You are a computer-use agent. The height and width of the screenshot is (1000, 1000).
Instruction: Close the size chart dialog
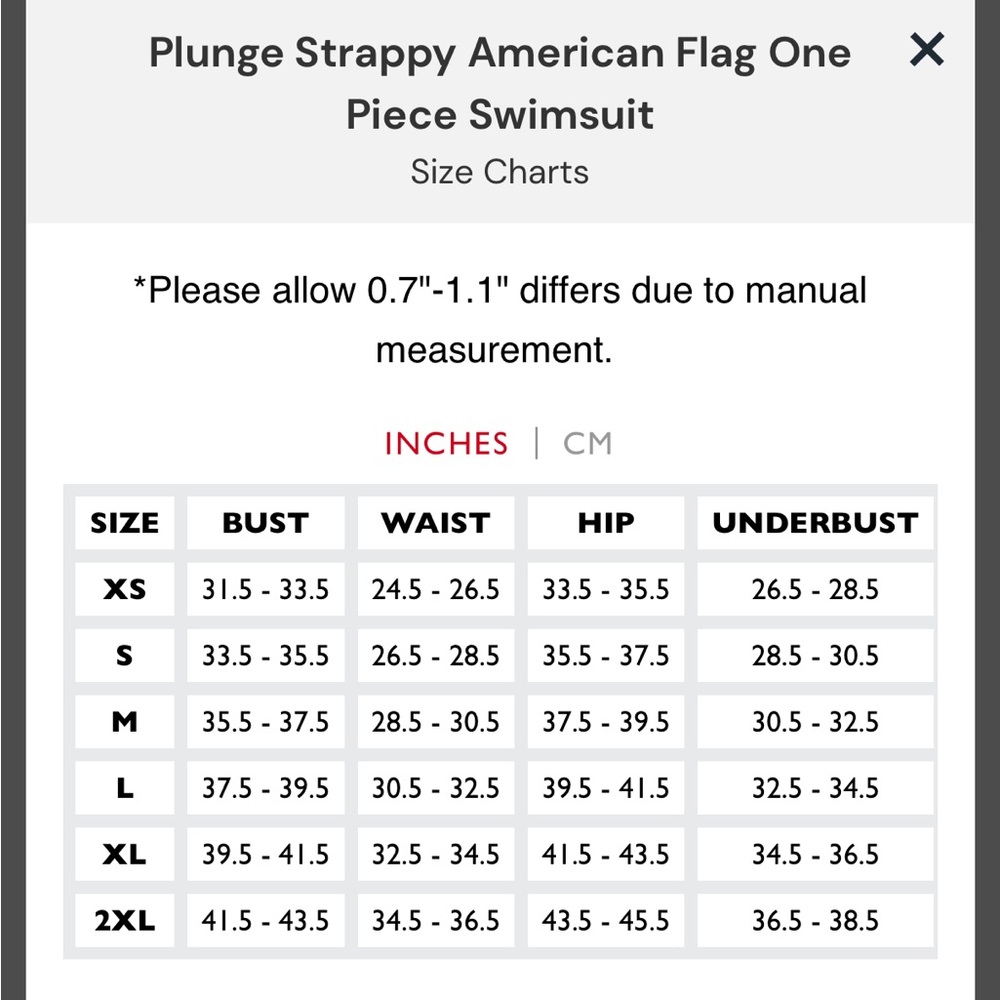pos(926,50)
